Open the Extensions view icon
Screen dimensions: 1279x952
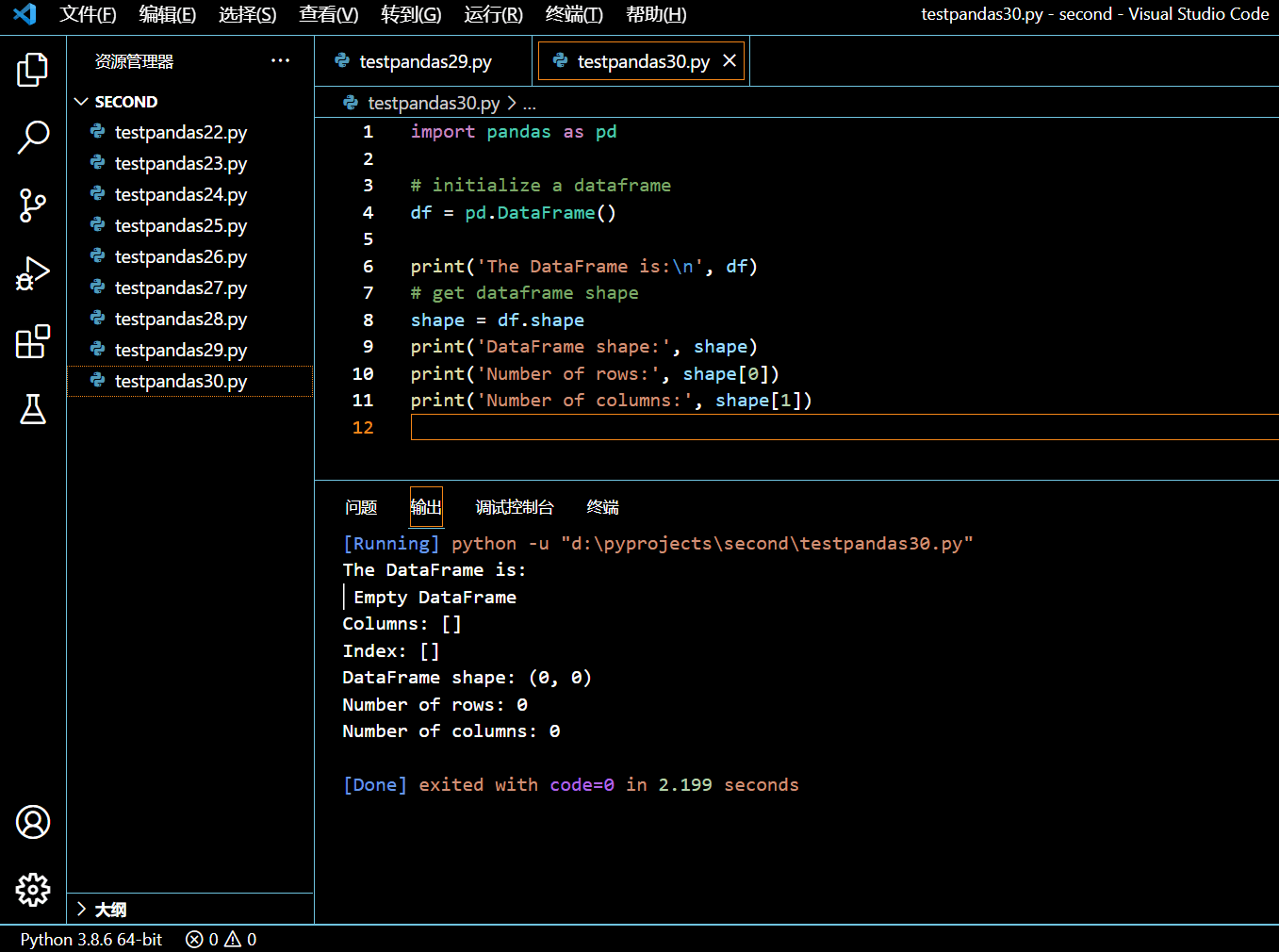coord(33,341)
